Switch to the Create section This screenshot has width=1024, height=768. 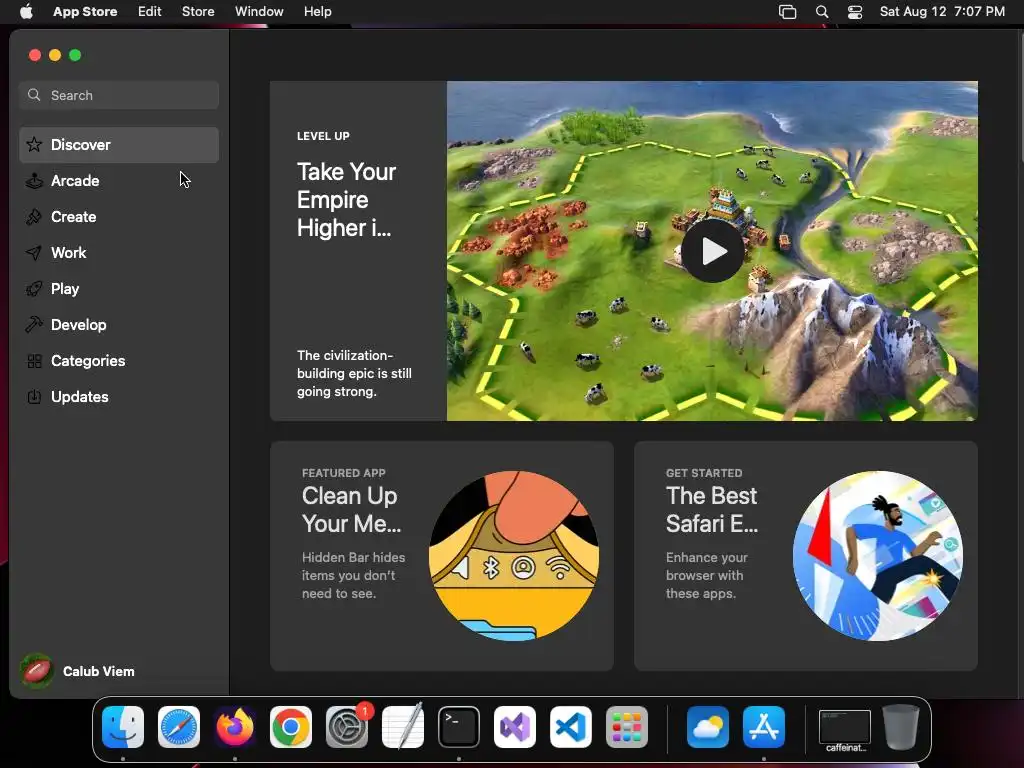tap(119, 217)
